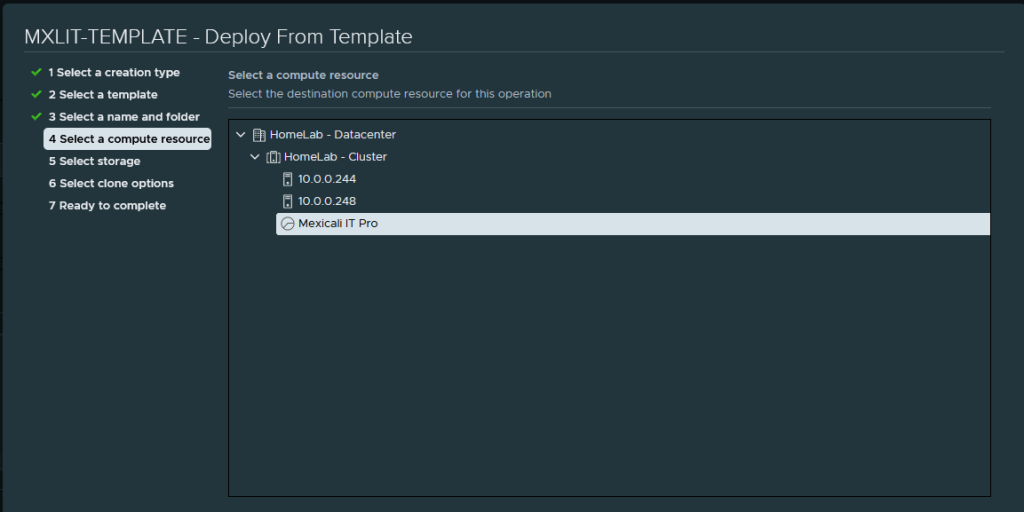
Task: Jump to step 5 Select storage
Action: coord(94,161)
